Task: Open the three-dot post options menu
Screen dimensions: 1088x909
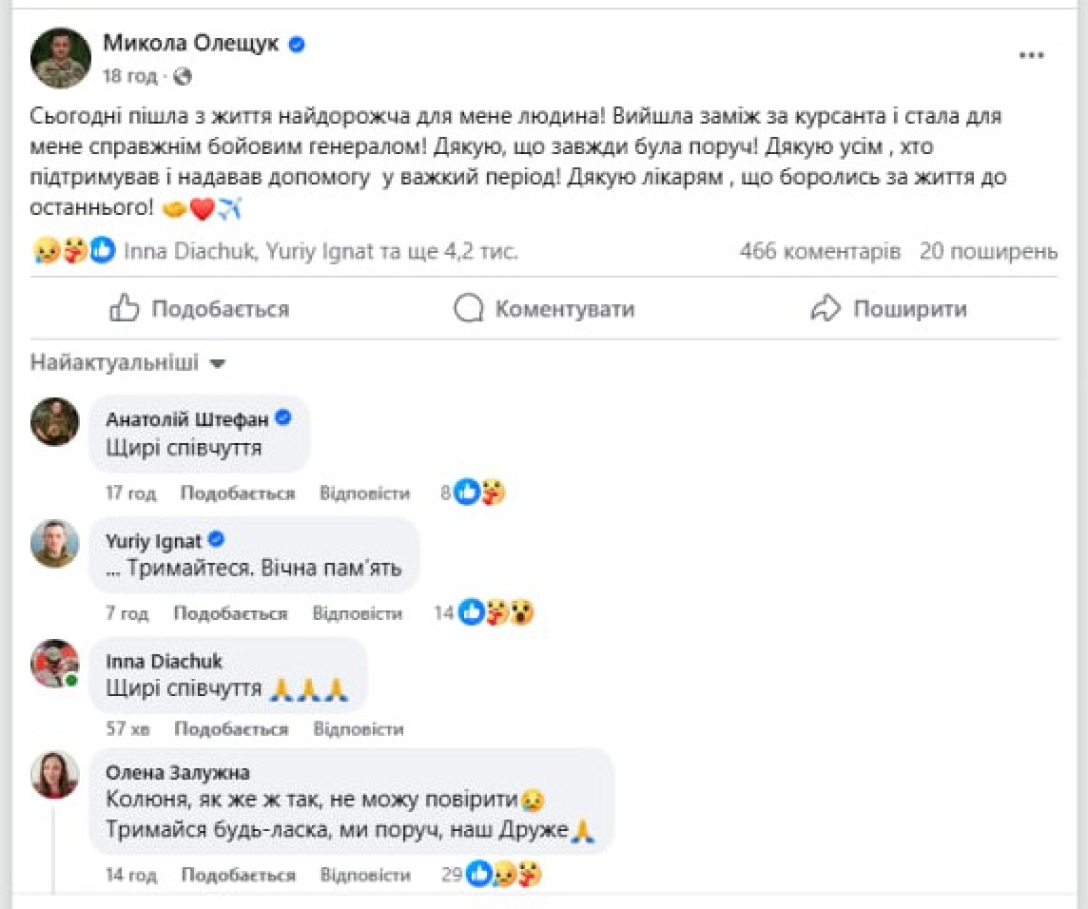Action: (x=1031, y=55)
